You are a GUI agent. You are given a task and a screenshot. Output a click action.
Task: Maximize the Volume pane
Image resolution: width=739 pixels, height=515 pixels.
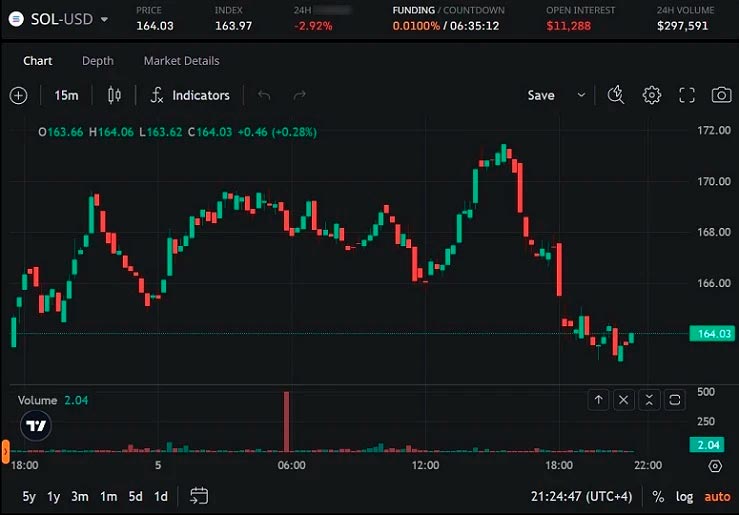pyautogui.click(x=674, y=400)
